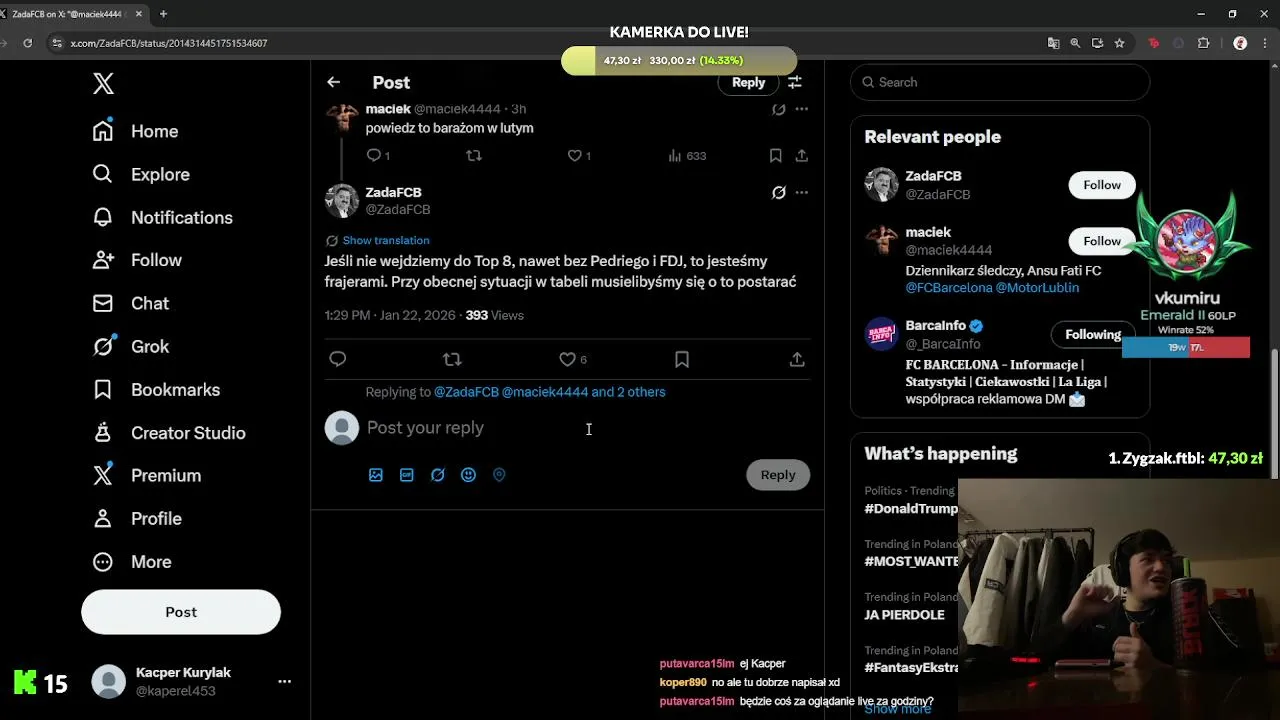Open the Premium page
Viewport: 1280px width, 720px height.
click(x=147, y=475)
